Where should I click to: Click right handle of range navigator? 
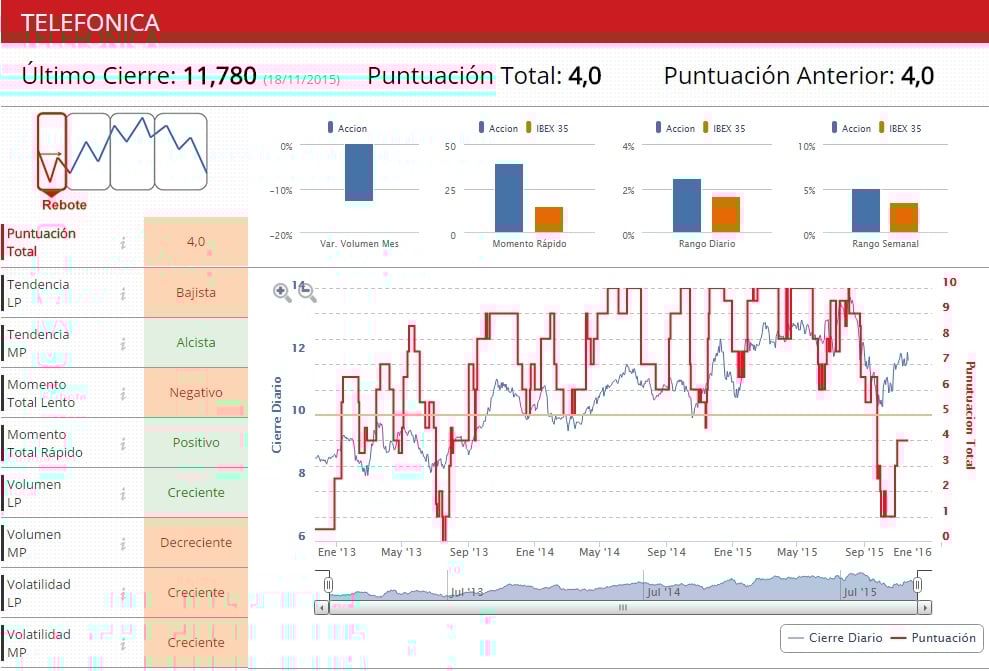[x=917, y=585]
